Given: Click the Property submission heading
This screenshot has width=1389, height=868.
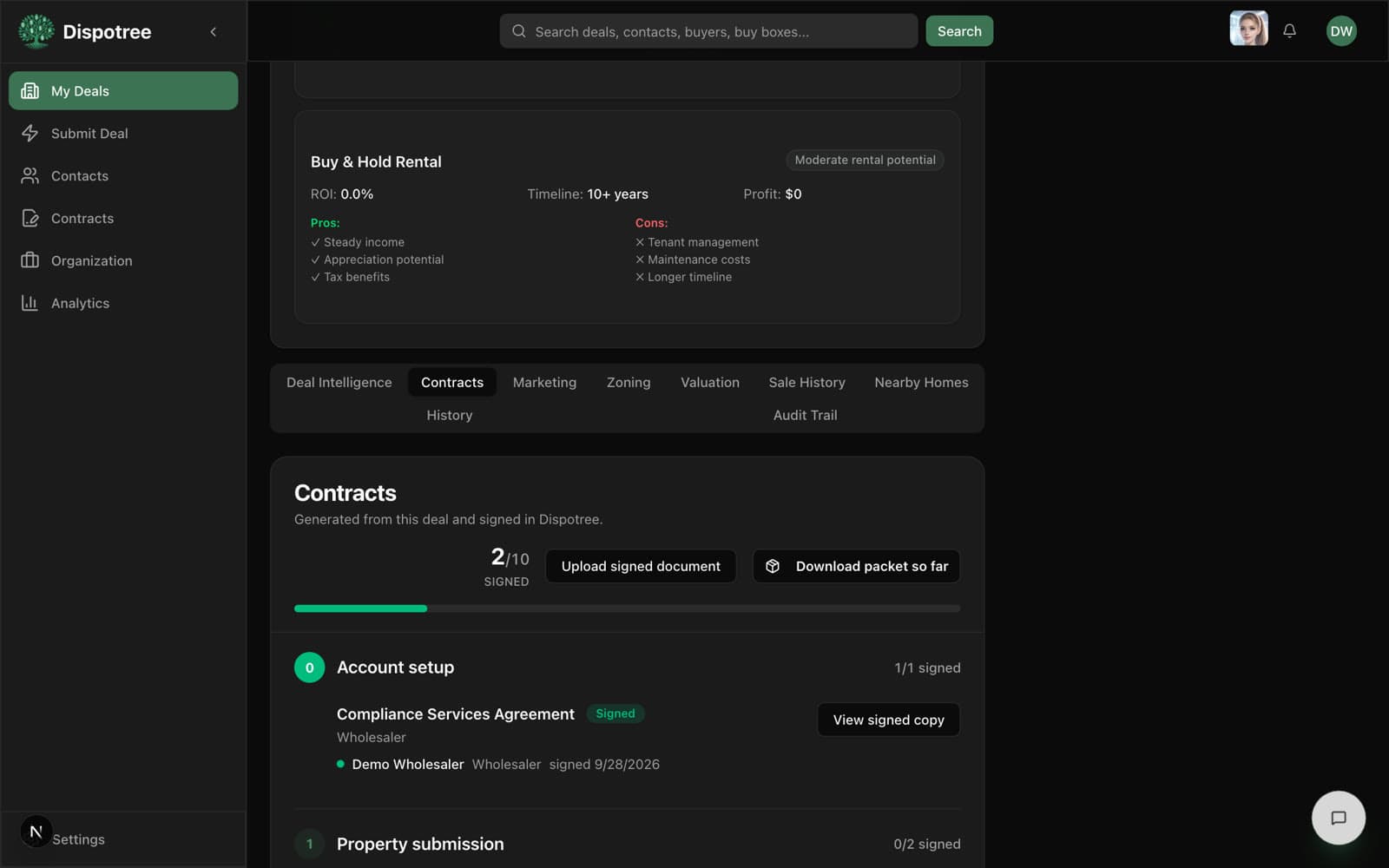Looking at the screenshot, I should click(x=420, y=844).
